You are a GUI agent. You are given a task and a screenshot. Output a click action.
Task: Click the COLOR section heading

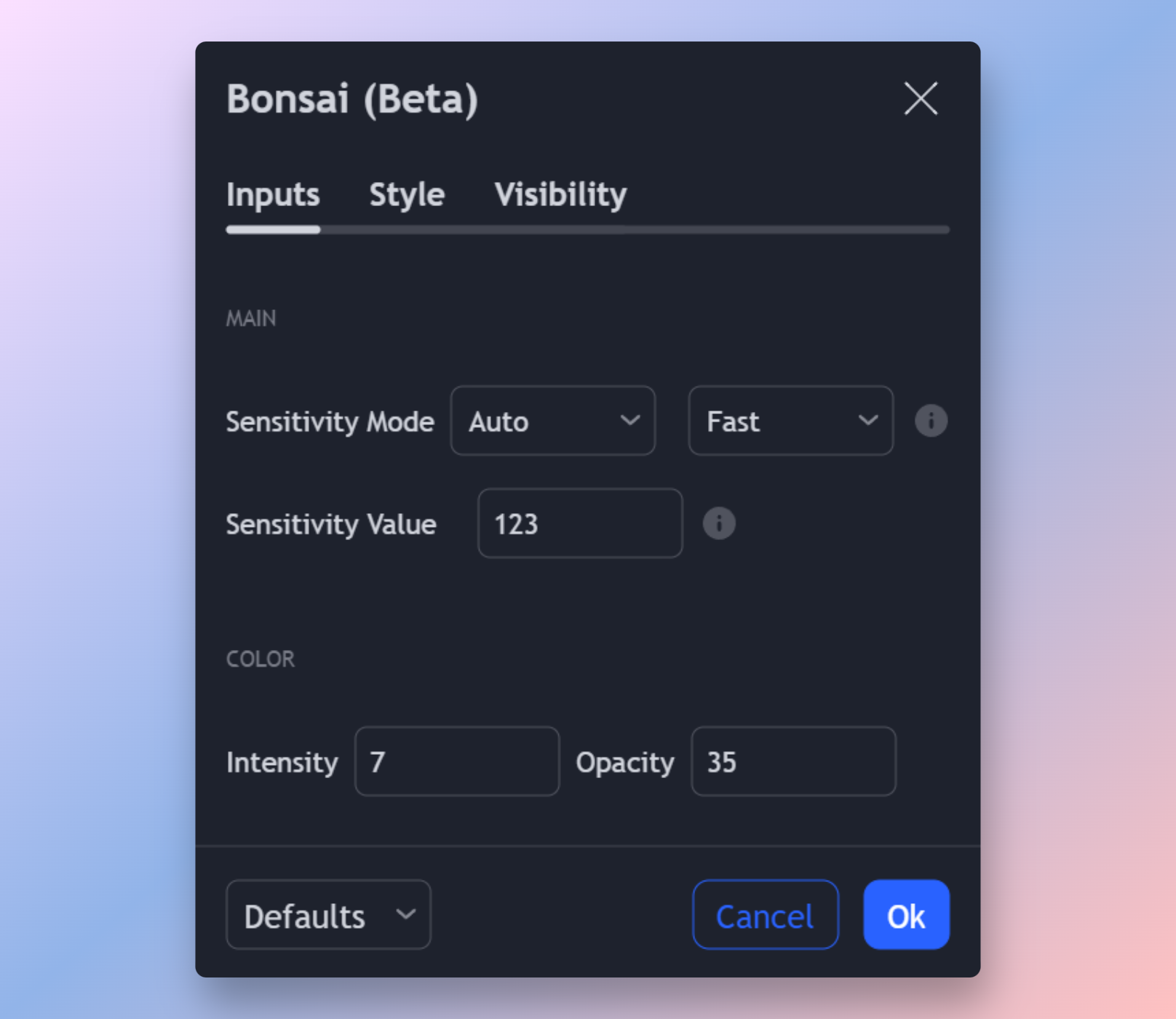[261, 659]
